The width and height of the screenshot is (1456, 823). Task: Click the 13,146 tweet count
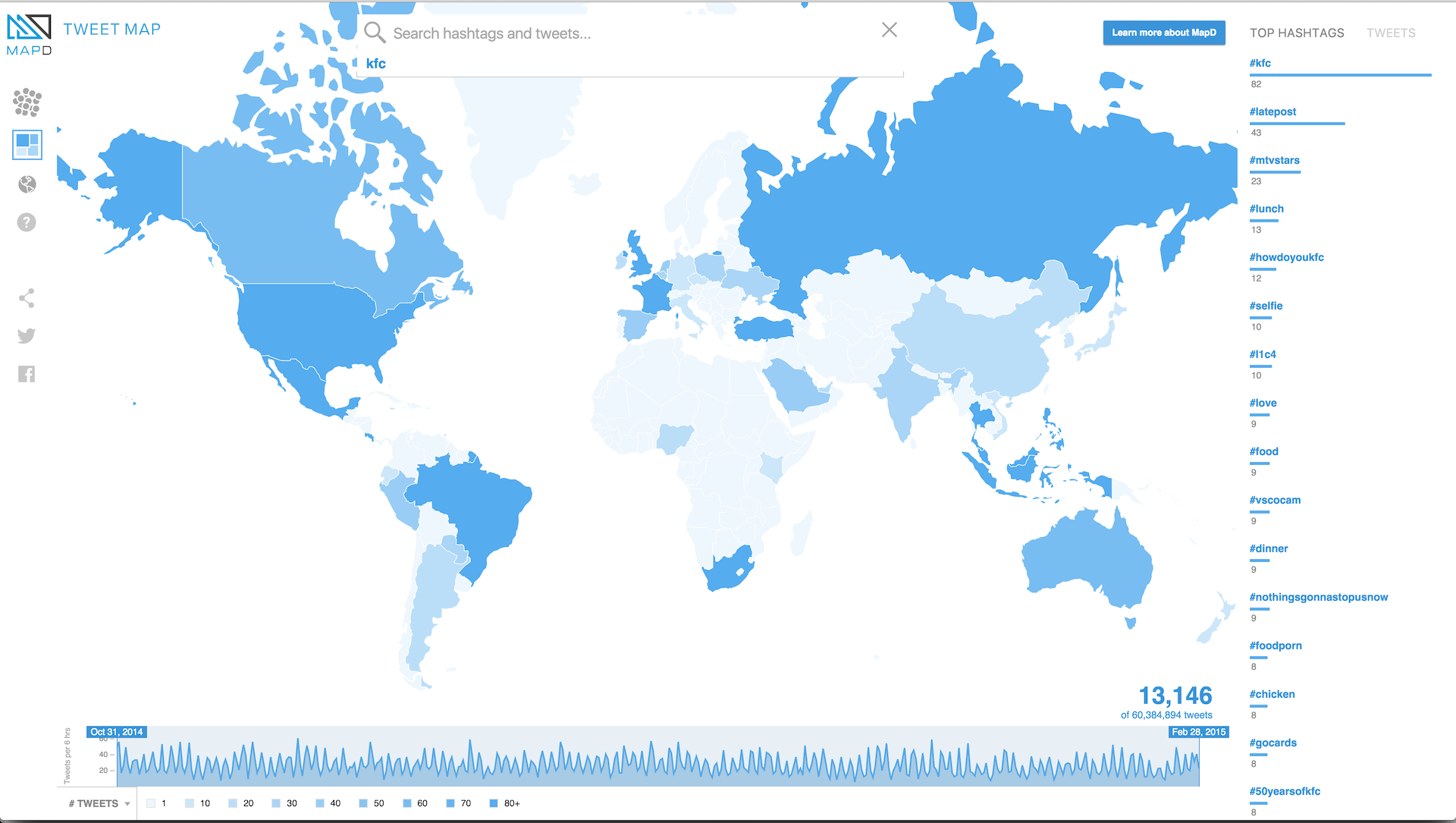pos(1175,696)
